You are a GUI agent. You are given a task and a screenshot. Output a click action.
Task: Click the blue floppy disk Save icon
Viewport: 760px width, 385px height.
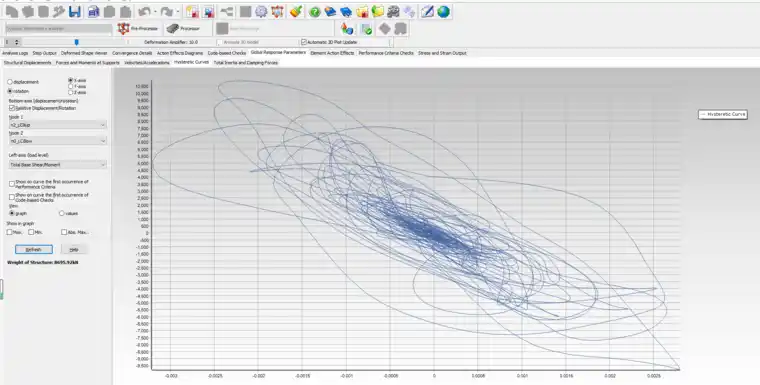point(75,11)
